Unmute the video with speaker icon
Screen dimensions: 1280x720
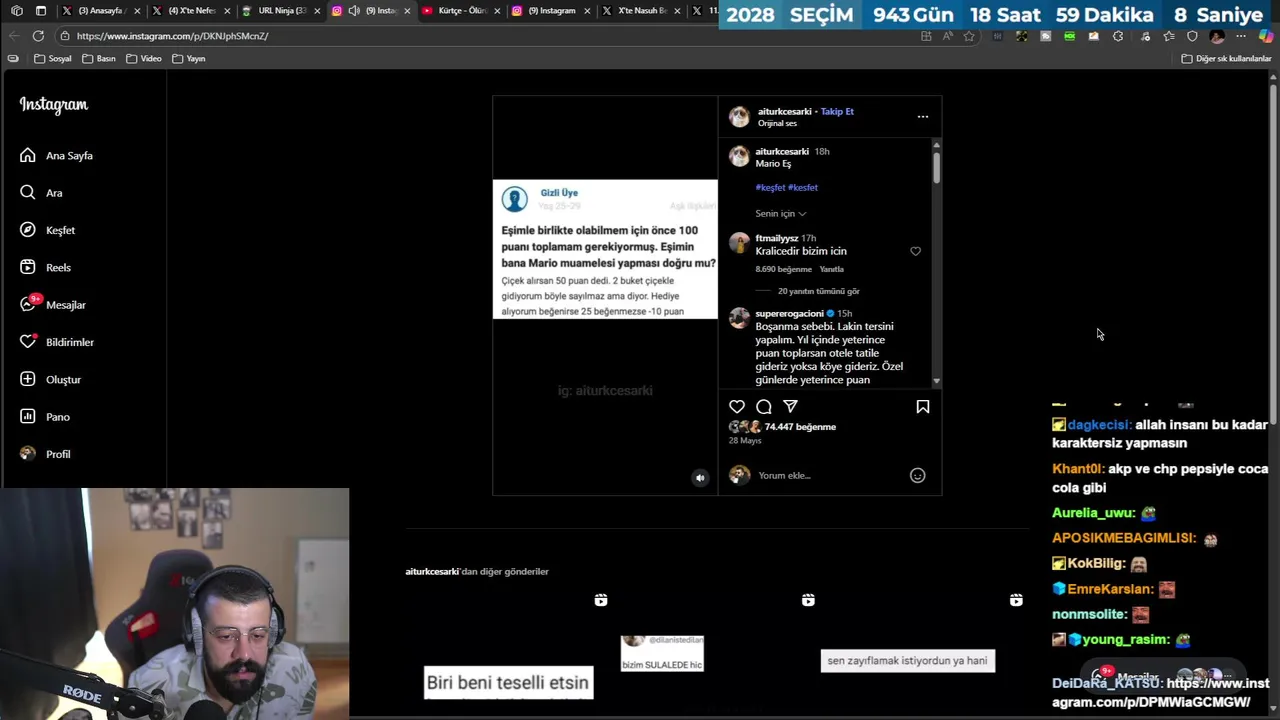pyautogui.click(x=700, y=478)
